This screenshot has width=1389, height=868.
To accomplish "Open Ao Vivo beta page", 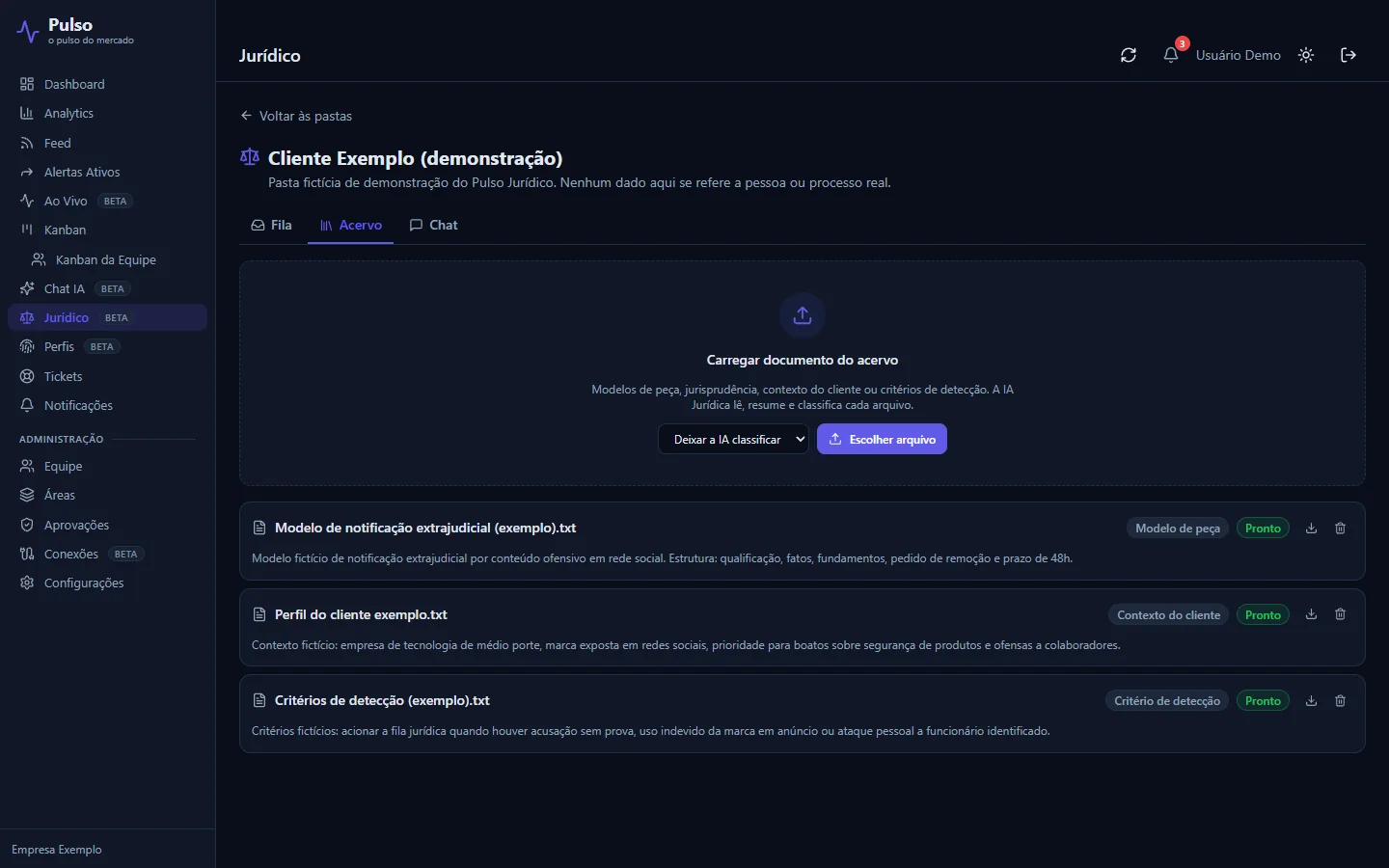I will click(107, 201).
